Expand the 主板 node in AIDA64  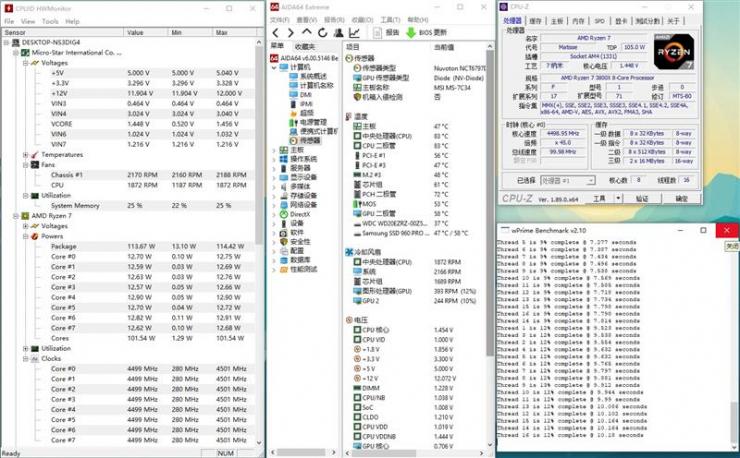(x=274, y=150)
